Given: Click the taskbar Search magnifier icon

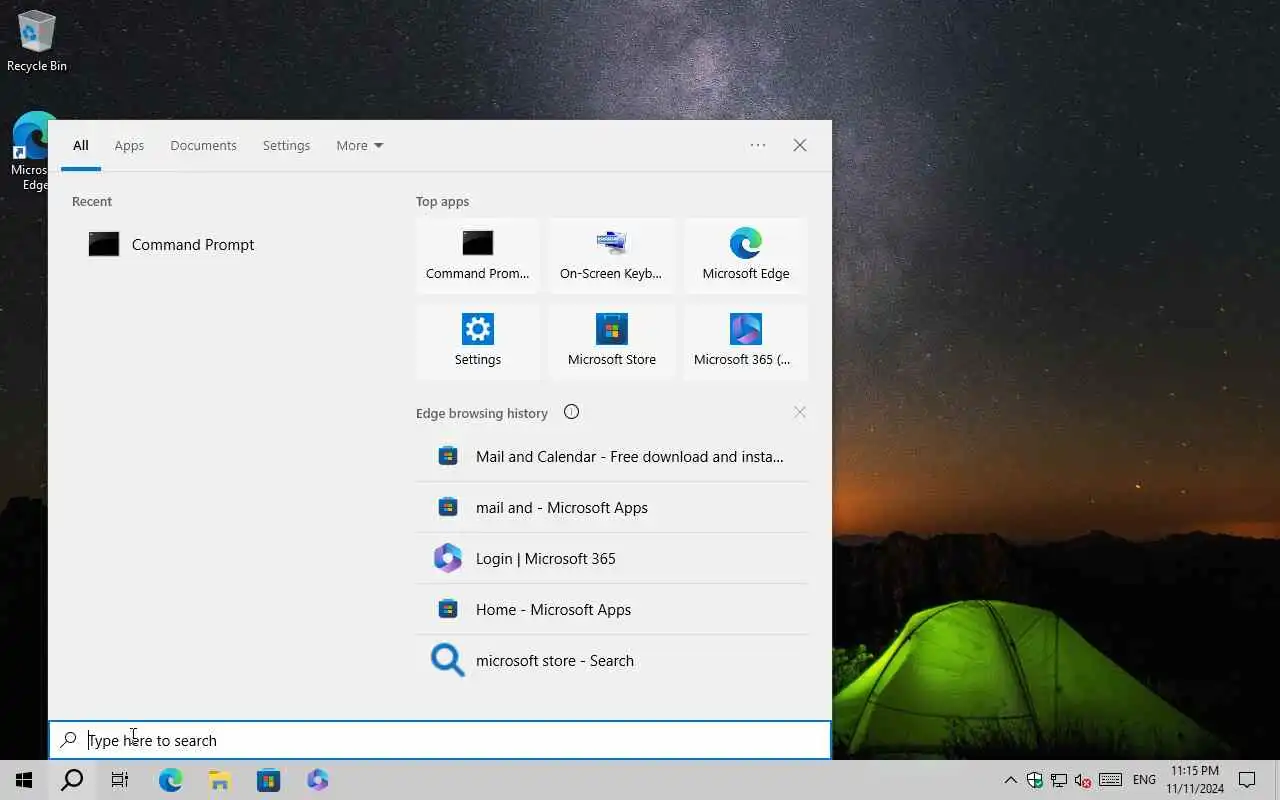Looking at the screenshot, I should (72, 780).
